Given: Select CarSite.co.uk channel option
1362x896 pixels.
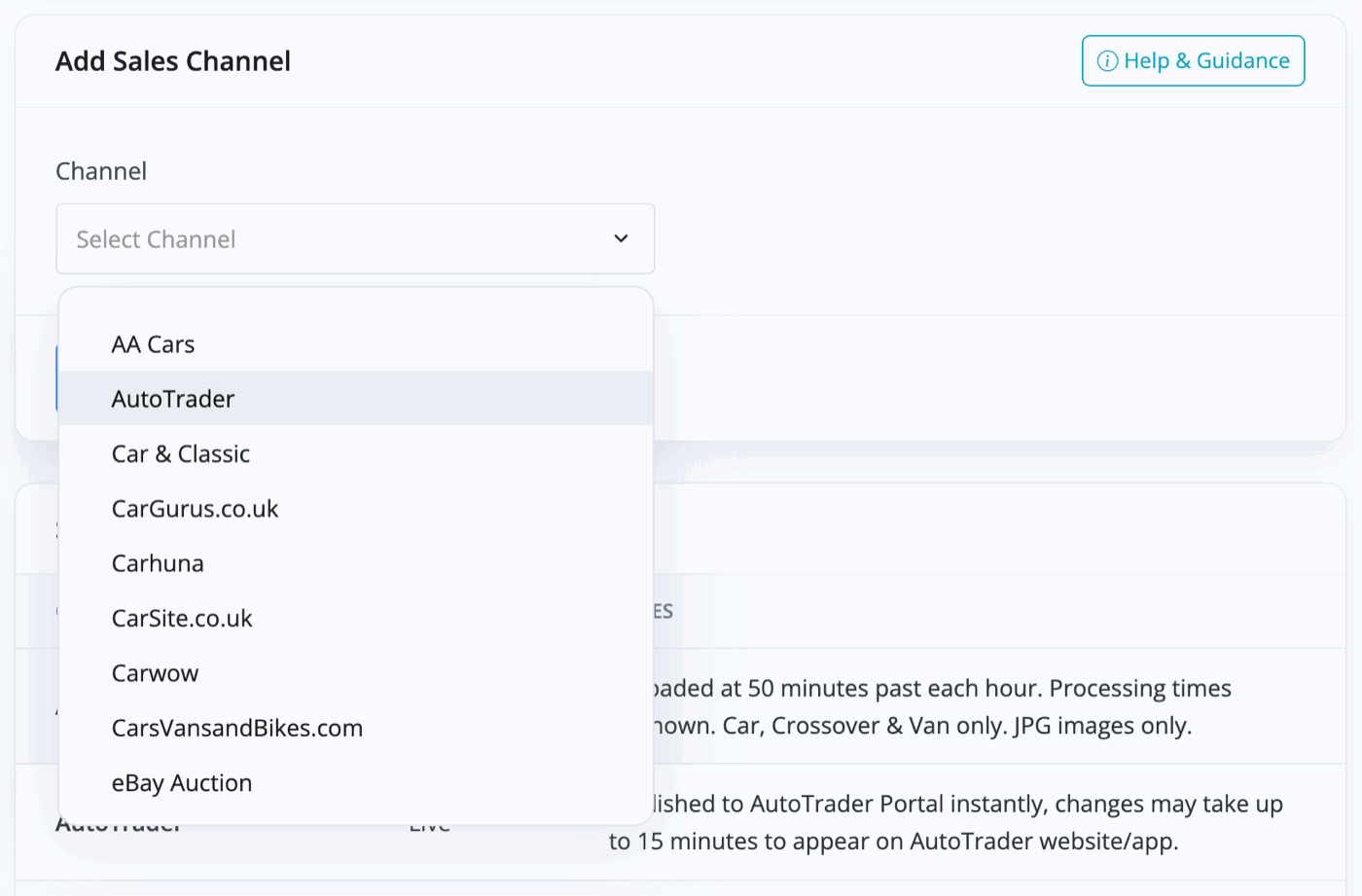Looking at the screenshot, I should click(356, 619).
